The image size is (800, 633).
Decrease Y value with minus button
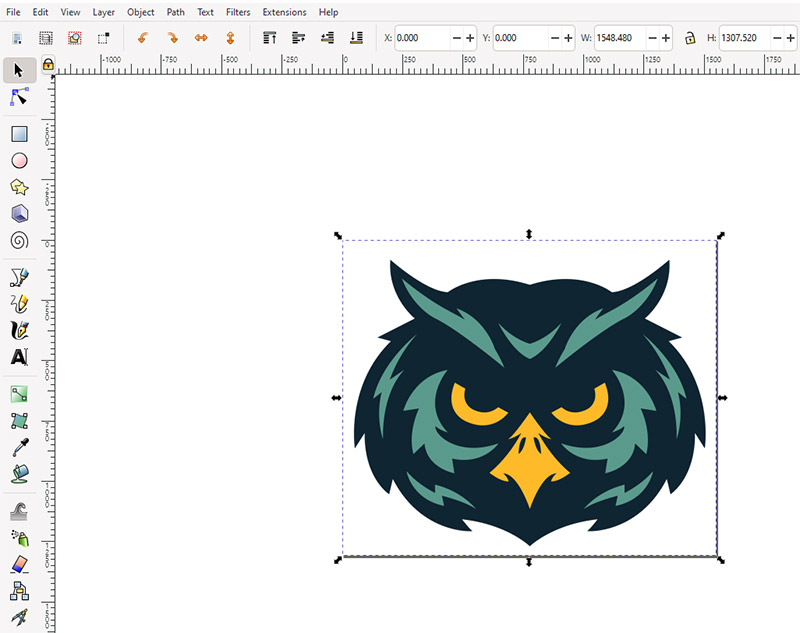click(x=555, y=38)
